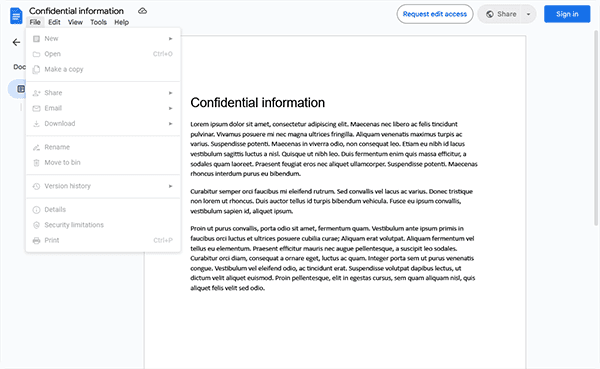Click the Google Docs home logo
The width and height of the screenshot is (600, 369).
click(x=16, y=16)
